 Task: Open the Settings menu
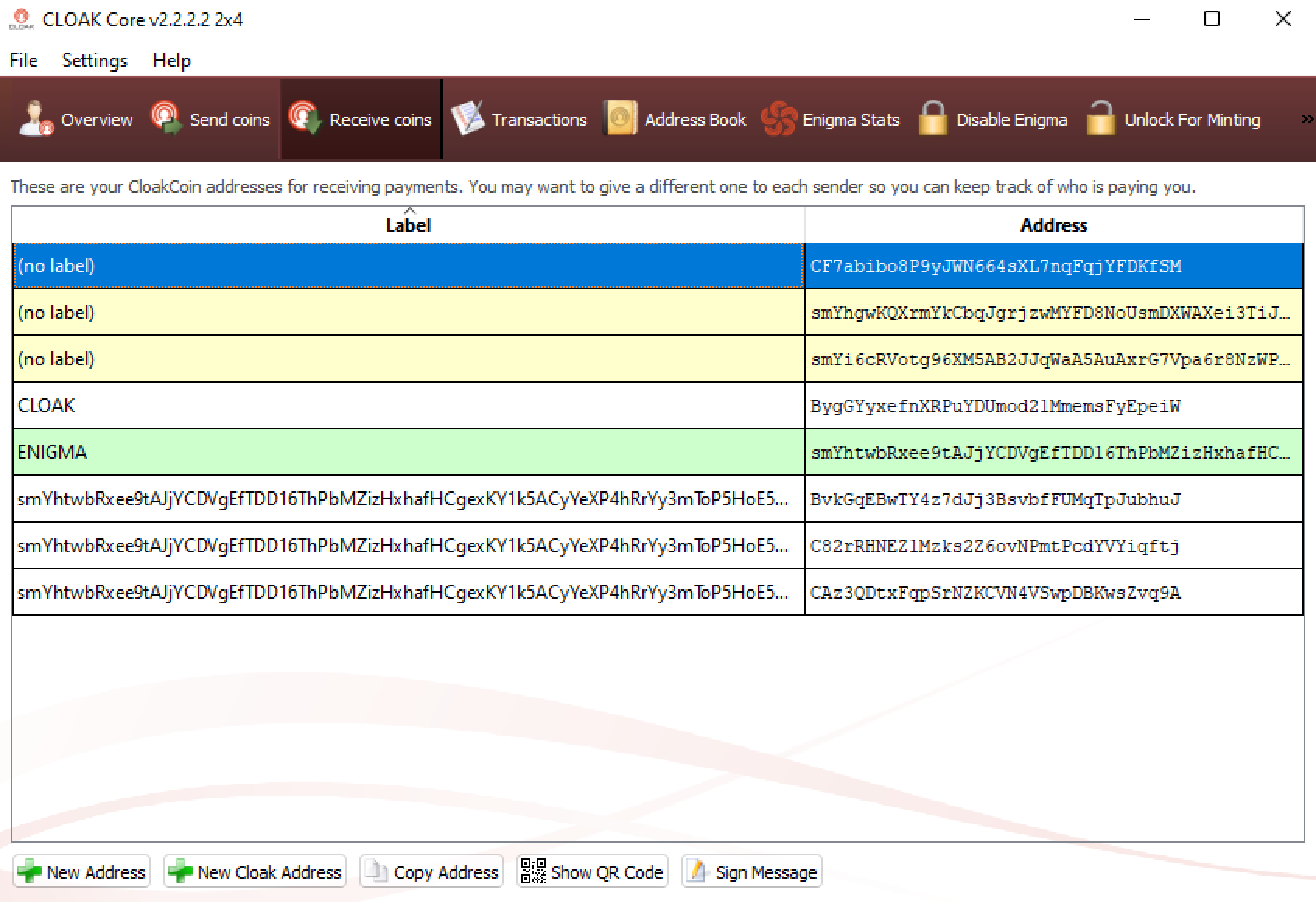pyautogui.click(x=95, y=61)
